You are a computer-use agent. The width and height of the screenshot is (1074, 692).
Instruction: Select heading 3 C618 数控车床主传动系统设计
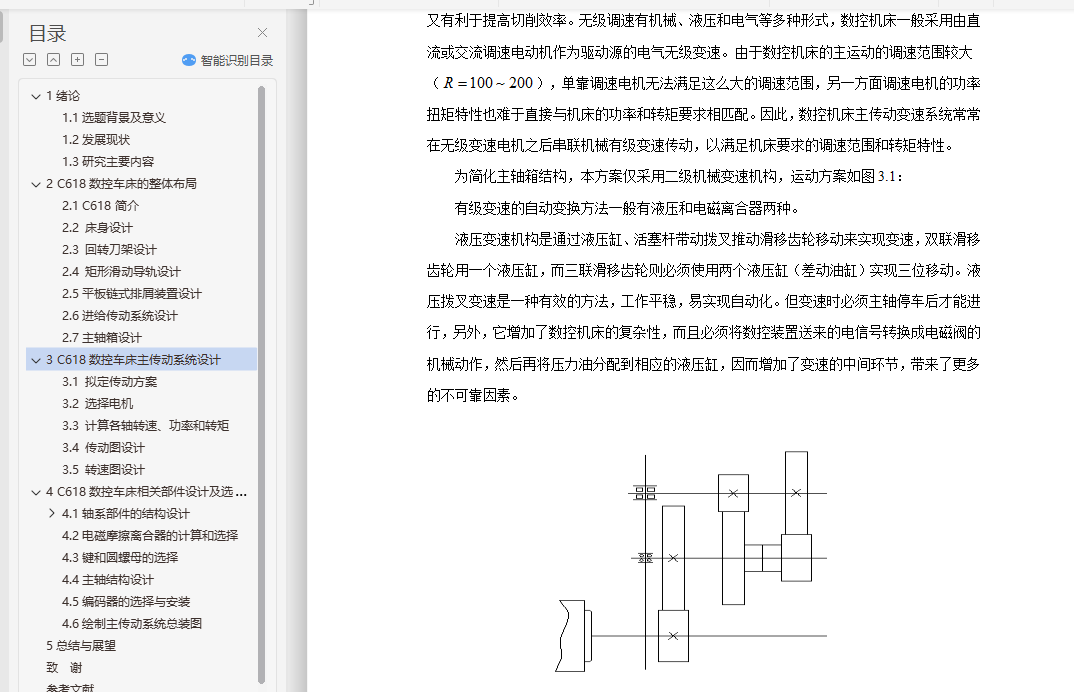[134, 360]
